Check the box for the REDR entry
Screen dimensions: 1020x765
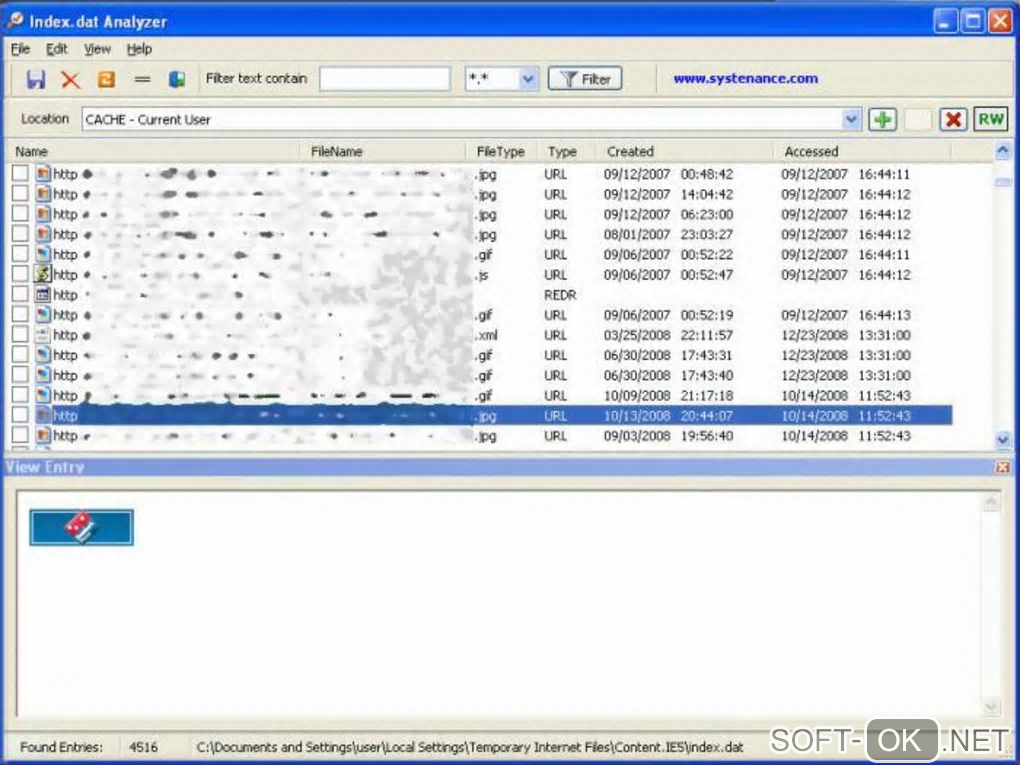pyautogui.click(x=20, y=294)
